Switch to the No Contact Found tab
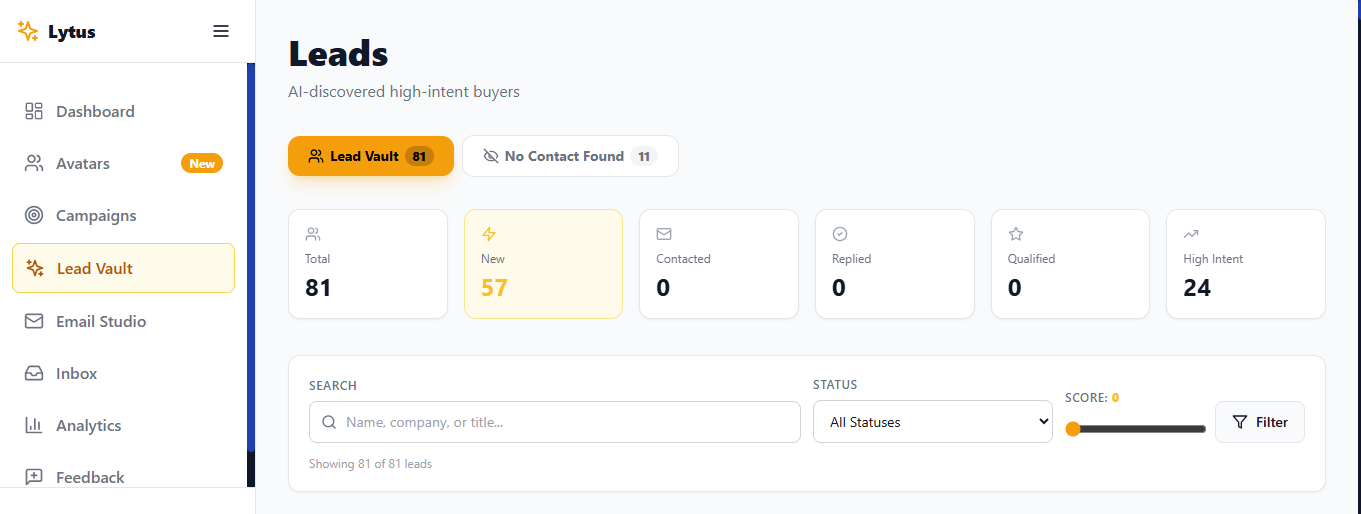This screenshot has width=1361, height=514. click(570, 156)
